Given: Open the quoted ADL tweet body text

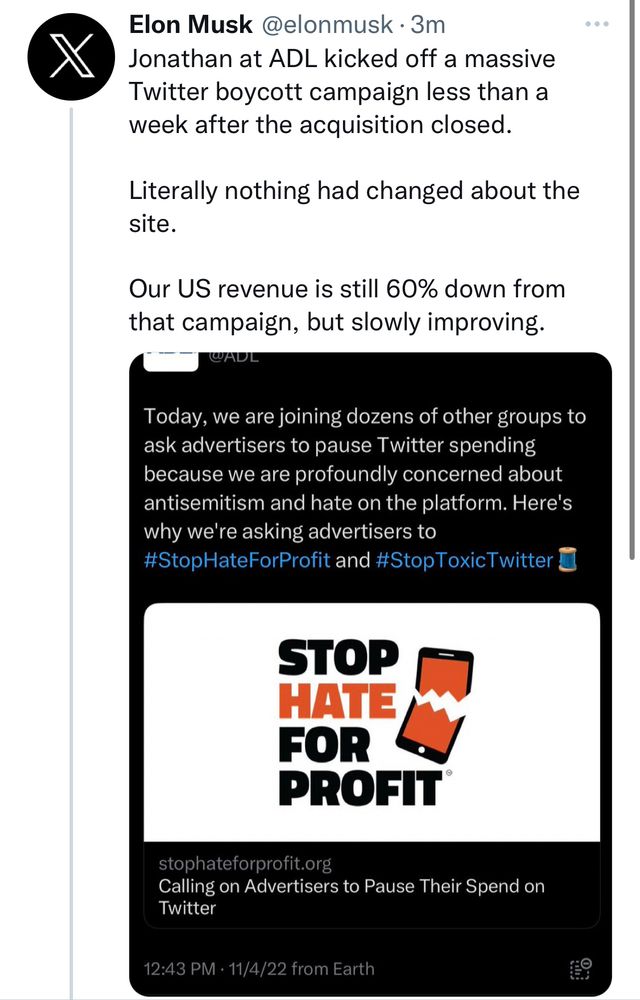Looking at the screenshot, I should pyautogui.click(x=364, y=473).
